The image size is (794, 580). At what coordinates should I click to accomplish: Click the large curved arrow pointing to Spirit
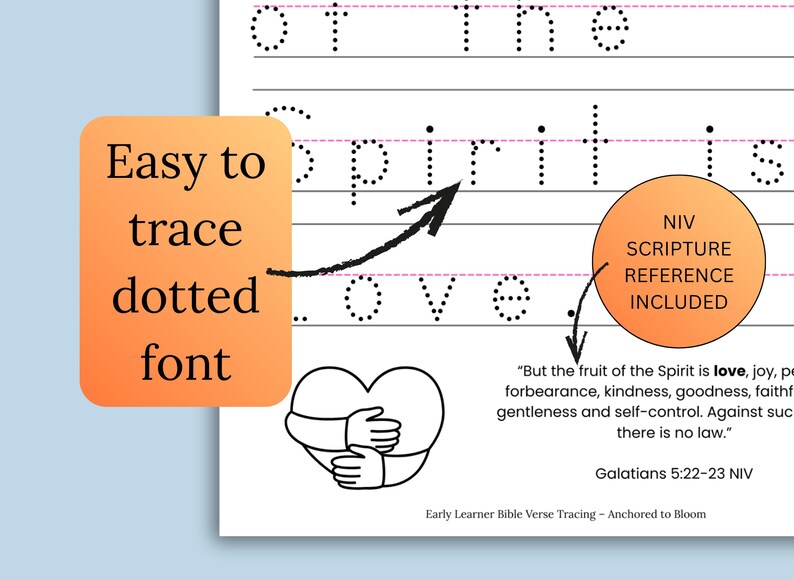[365, 228]
